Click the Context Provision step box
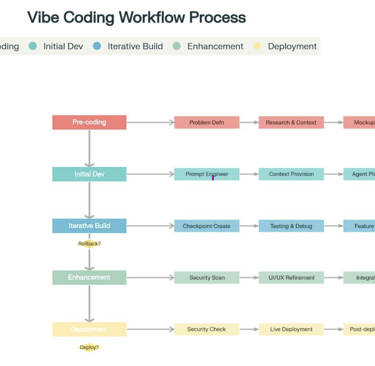The image size is (375, 366). 291,174
